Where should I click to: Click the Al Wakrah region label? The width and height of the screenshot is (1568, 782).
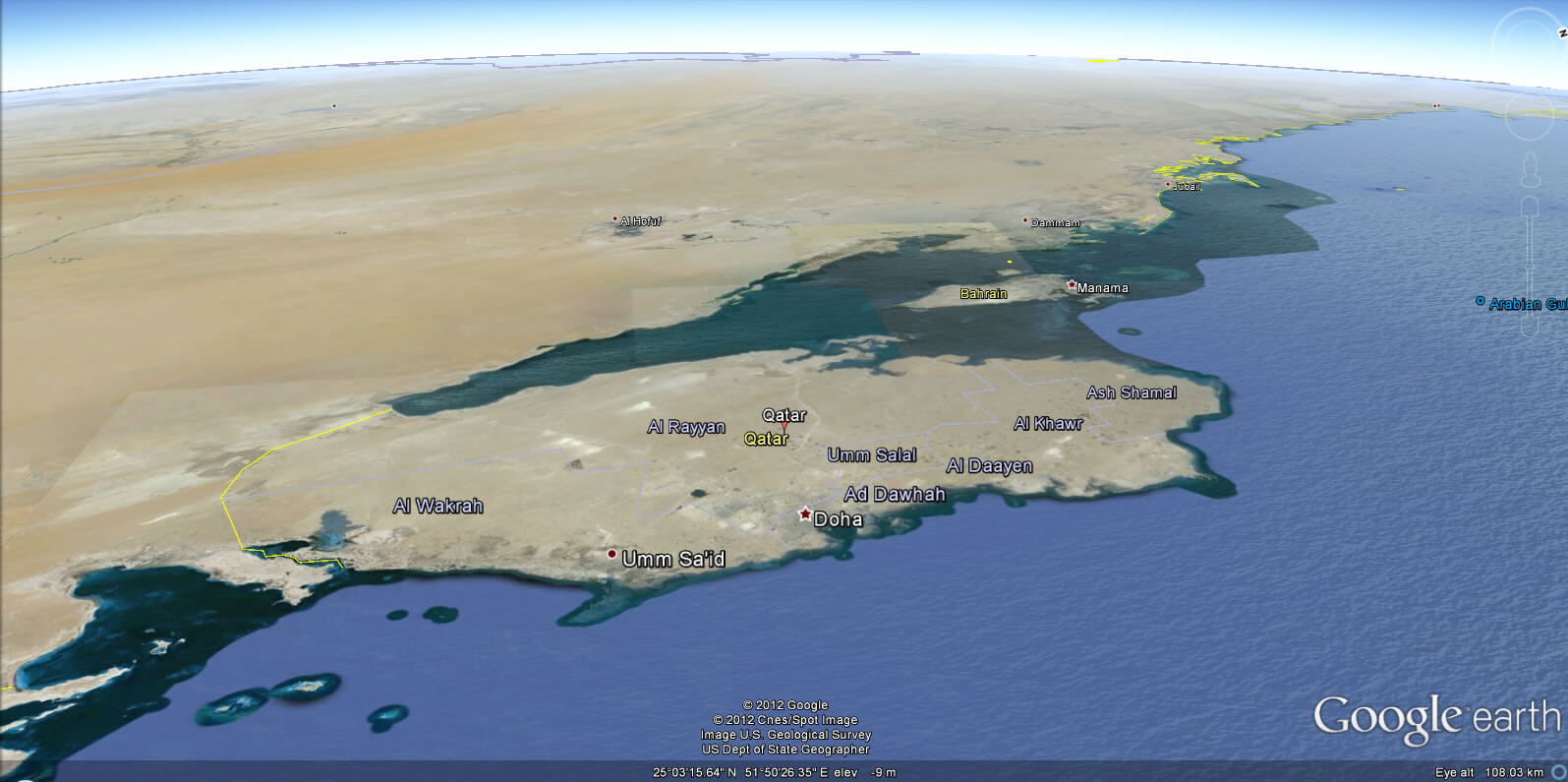coord(437,506)
